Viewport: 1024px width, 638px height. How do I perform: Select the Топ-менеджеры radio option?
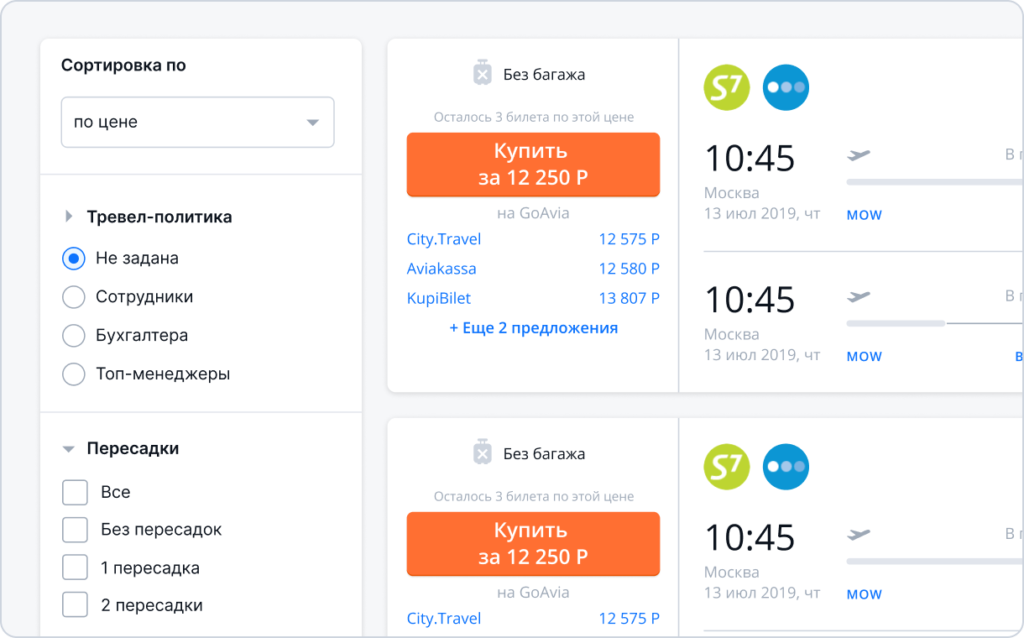pos(74,374)
